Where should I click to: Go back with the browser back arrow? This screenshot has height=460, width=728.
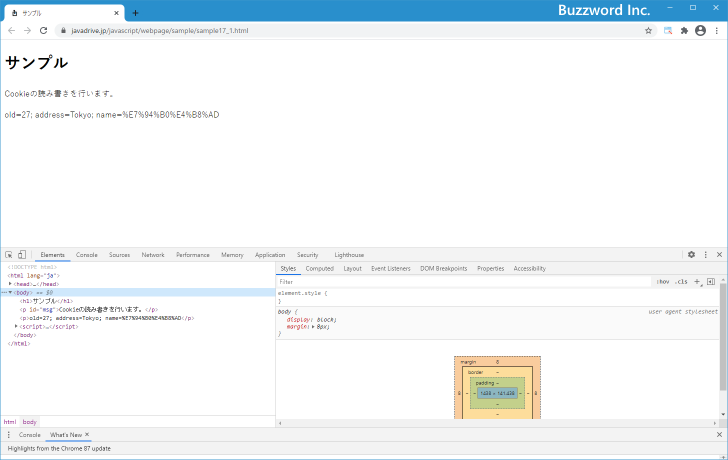12,31
